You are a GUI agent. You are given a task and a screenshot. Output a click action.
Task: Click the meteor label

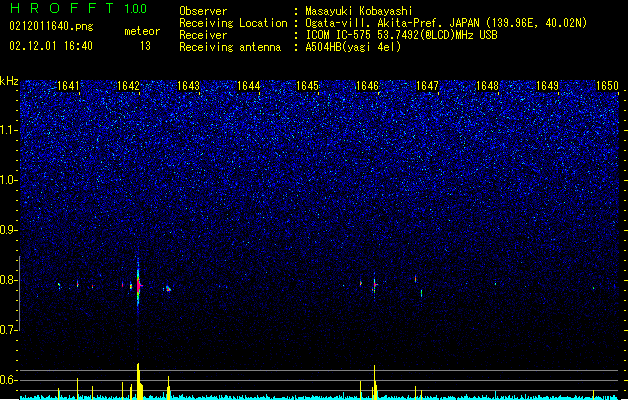coord(142,31)
